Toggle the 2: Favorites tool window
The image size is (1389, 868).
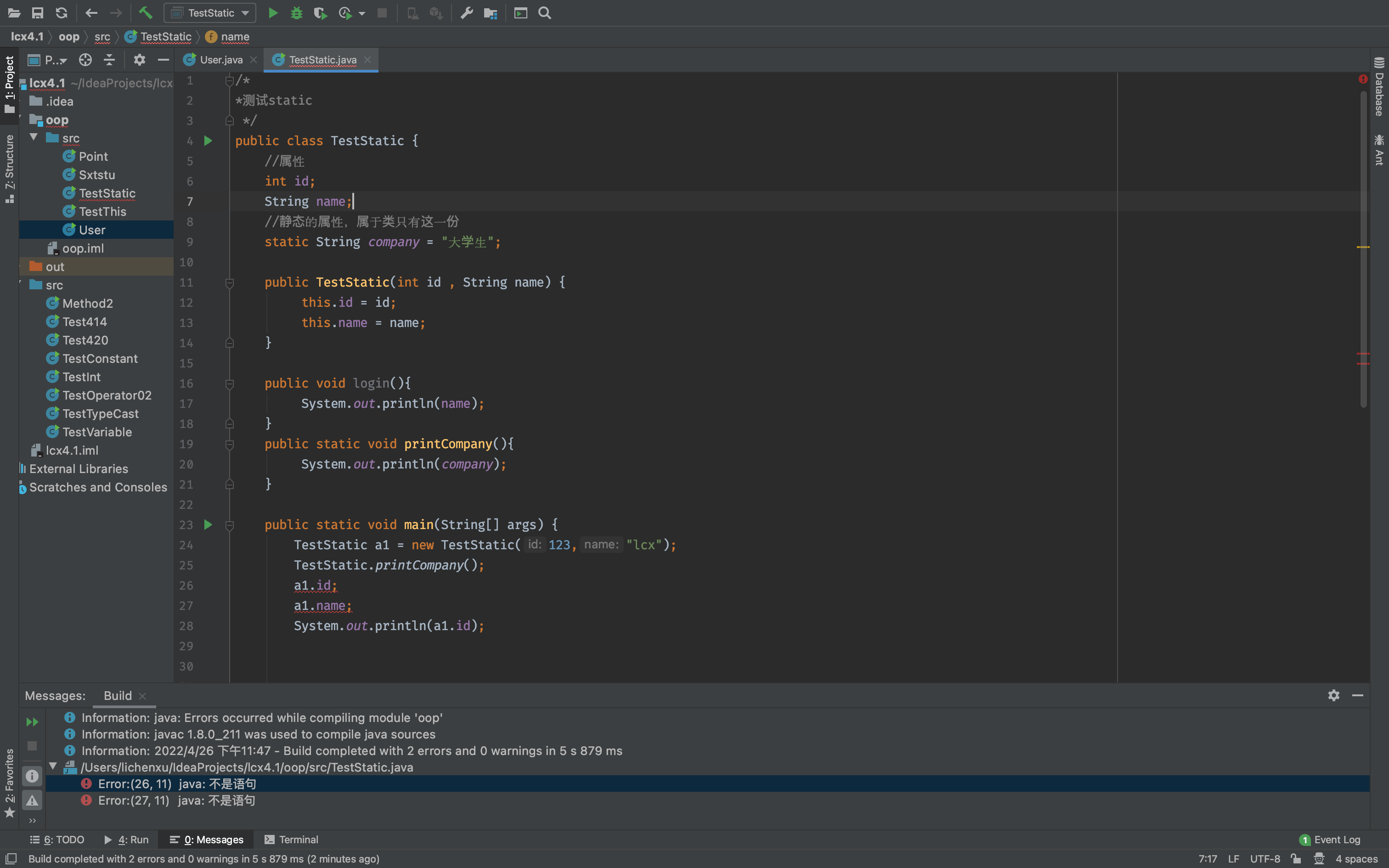click(9, 783)
